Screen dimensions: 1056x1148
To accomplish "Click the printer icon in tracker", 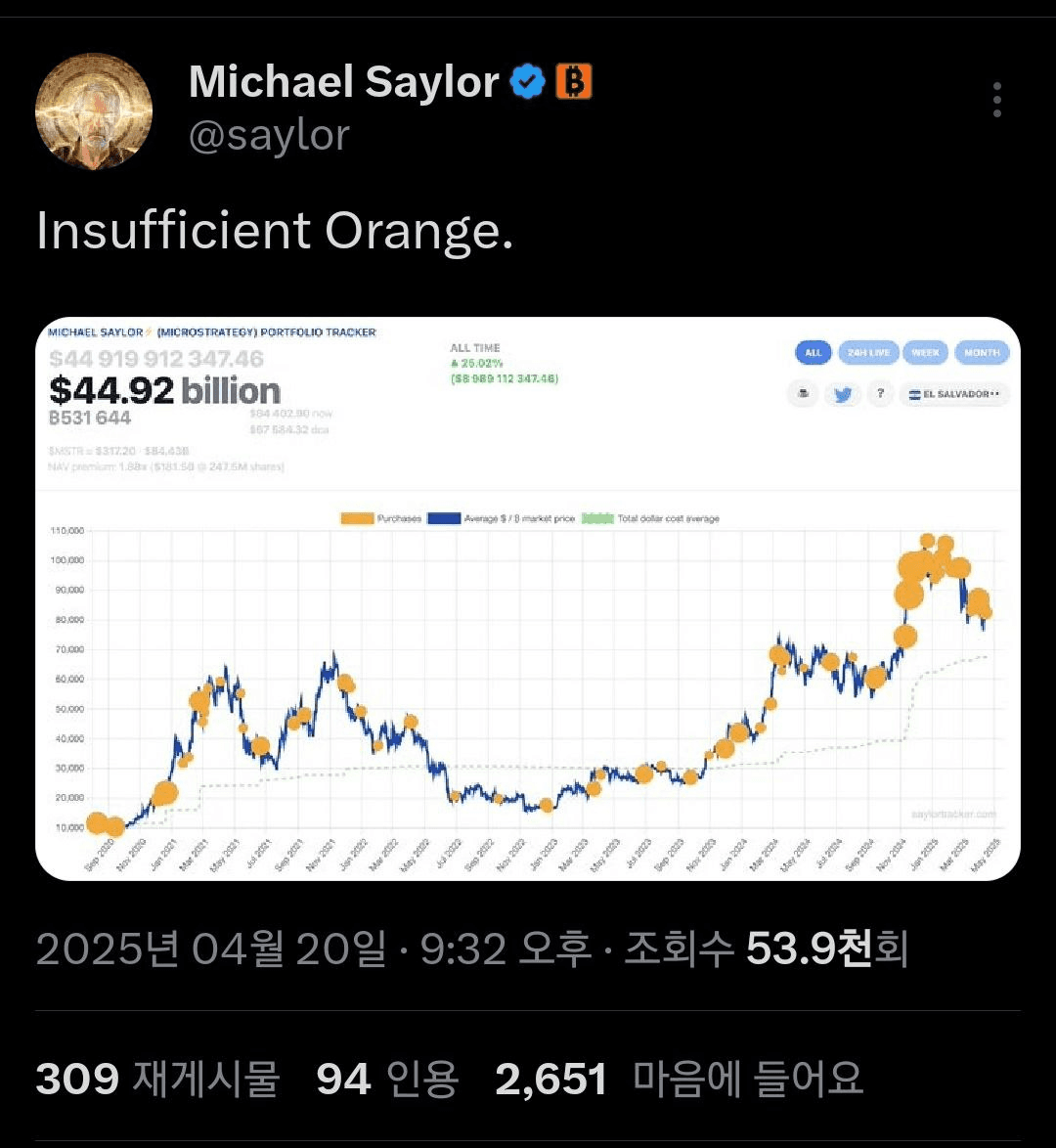I will [x=803, y=394].
